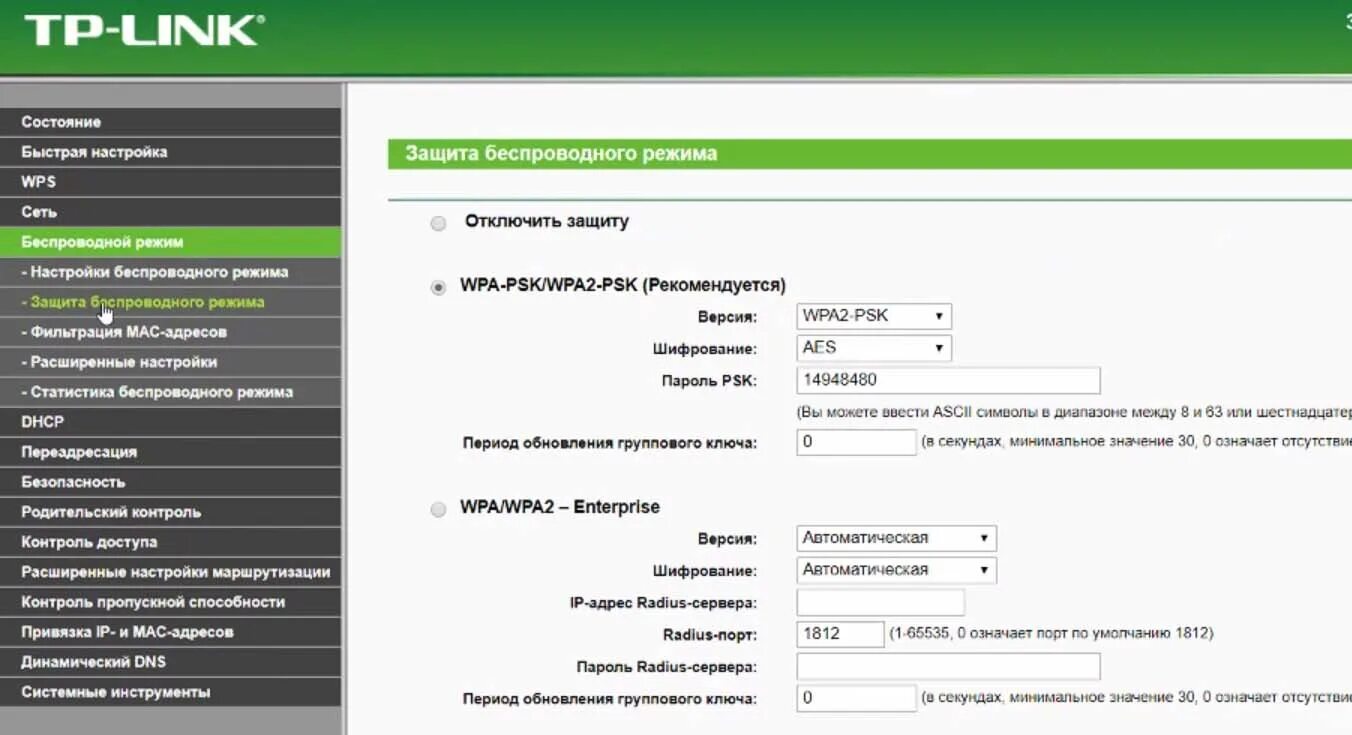Click the Отключить защиту label

click(547, 221)
